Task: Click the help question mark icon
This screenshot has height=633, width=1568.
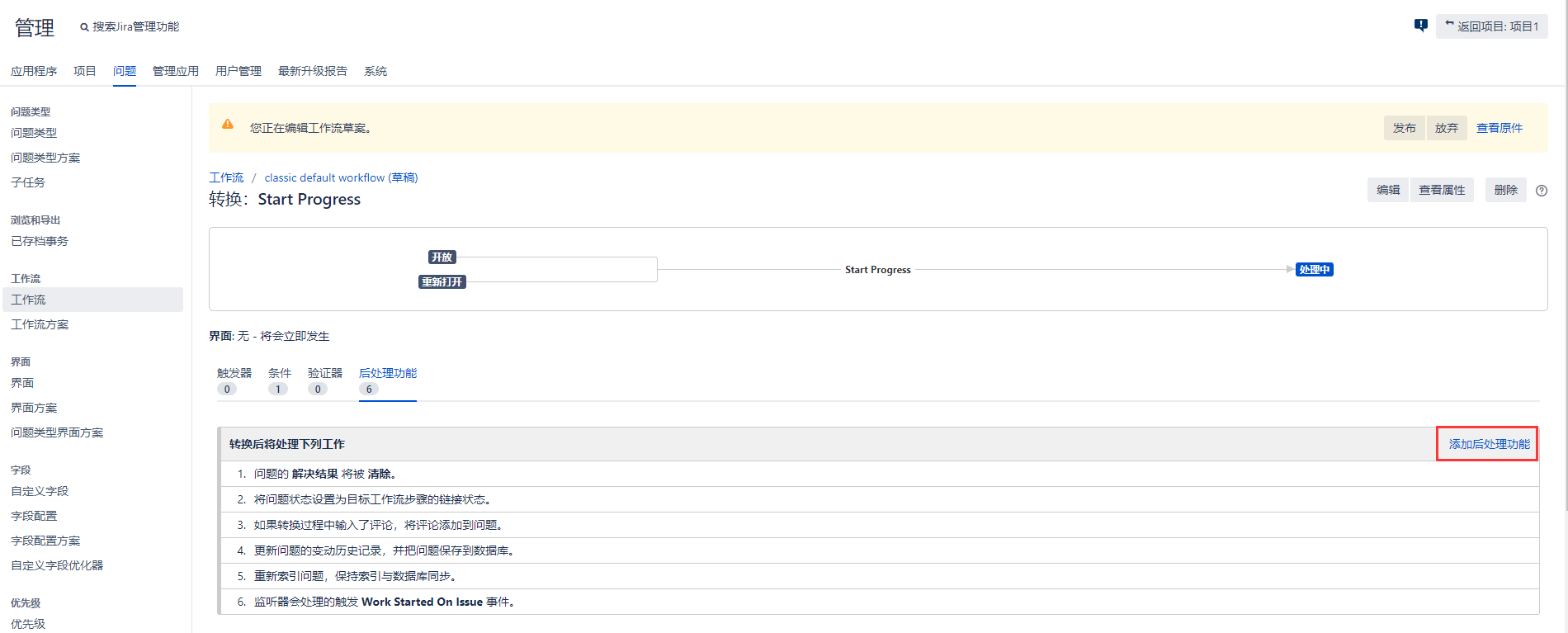Action: coord(1541,191)
